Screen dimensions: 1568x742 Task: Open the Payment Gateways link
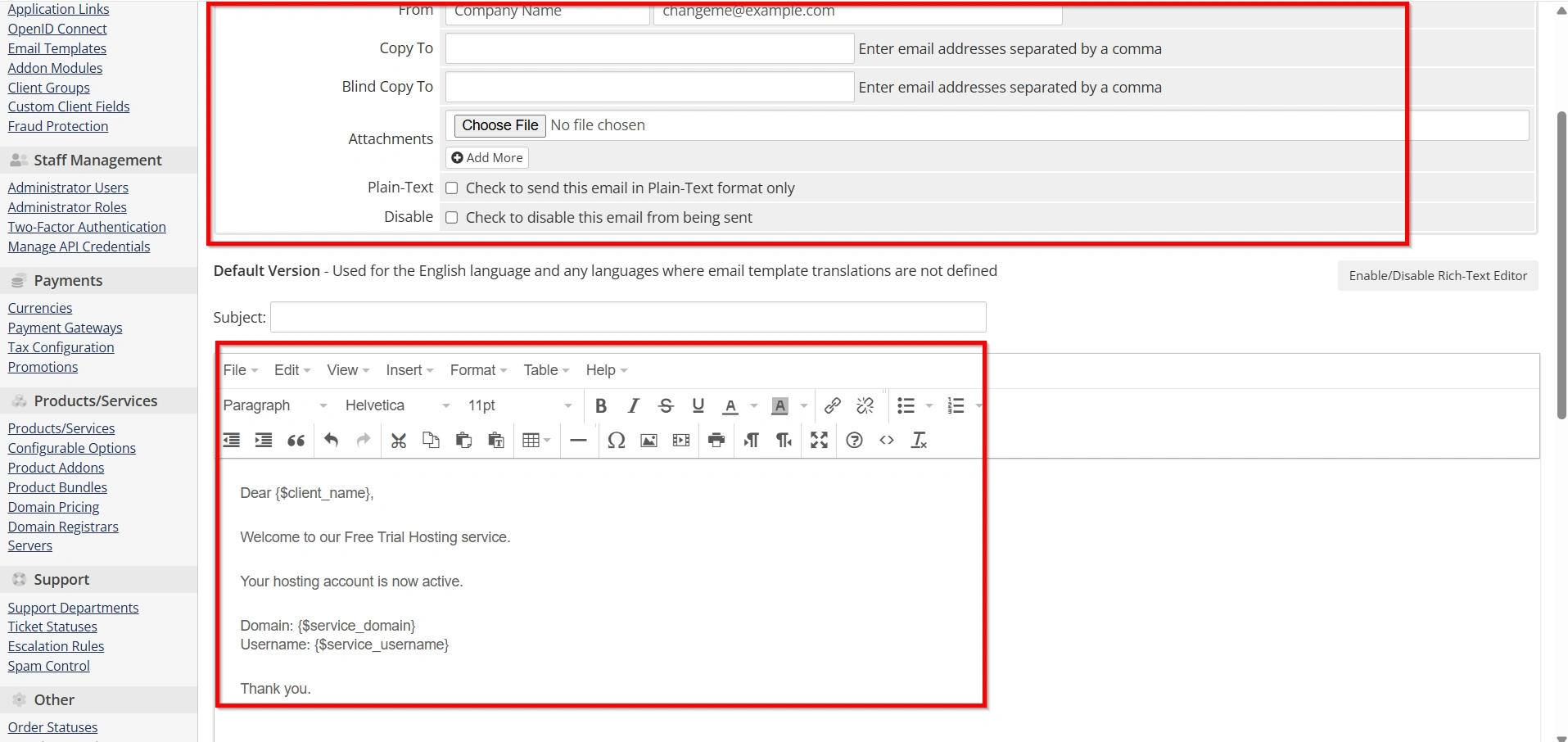[x=66, y=328]
